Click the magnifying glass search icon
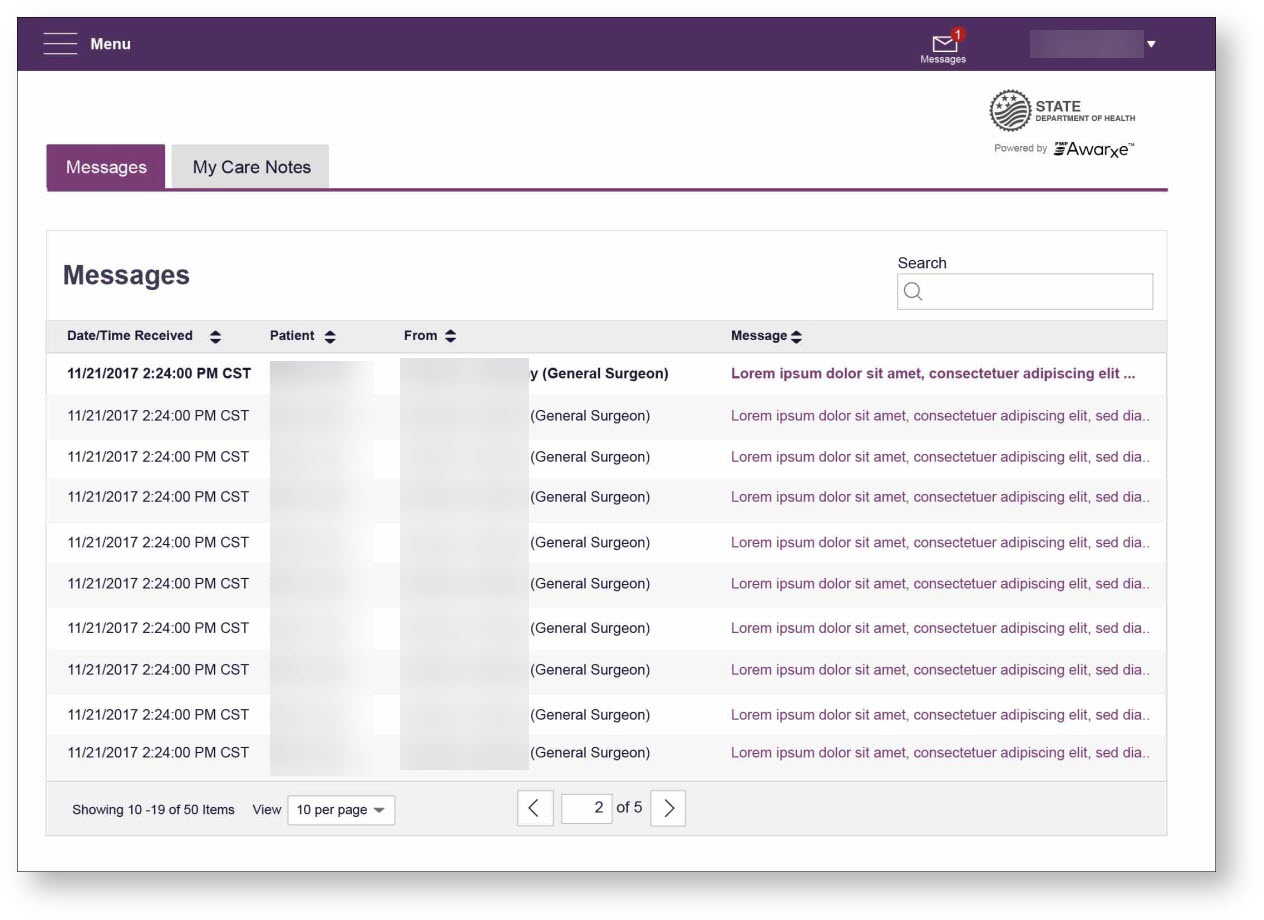 [912, 292]
